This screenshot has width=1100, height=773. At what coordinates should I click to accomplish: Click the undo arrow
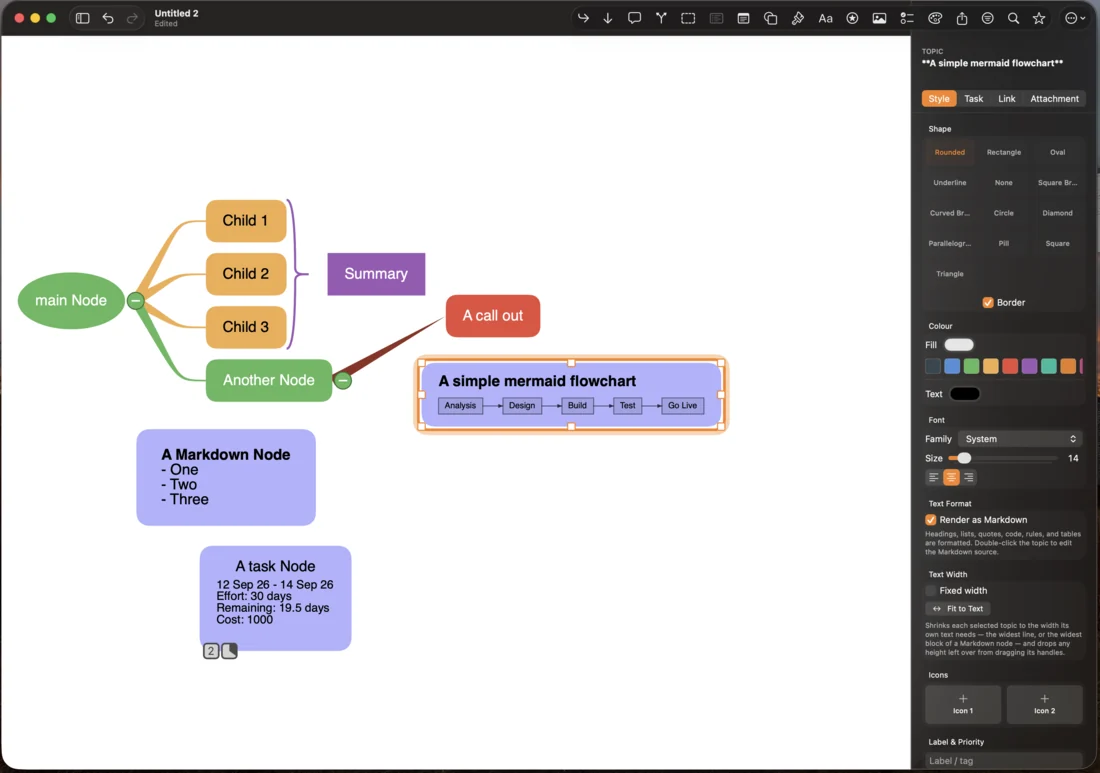click(108, 18)
